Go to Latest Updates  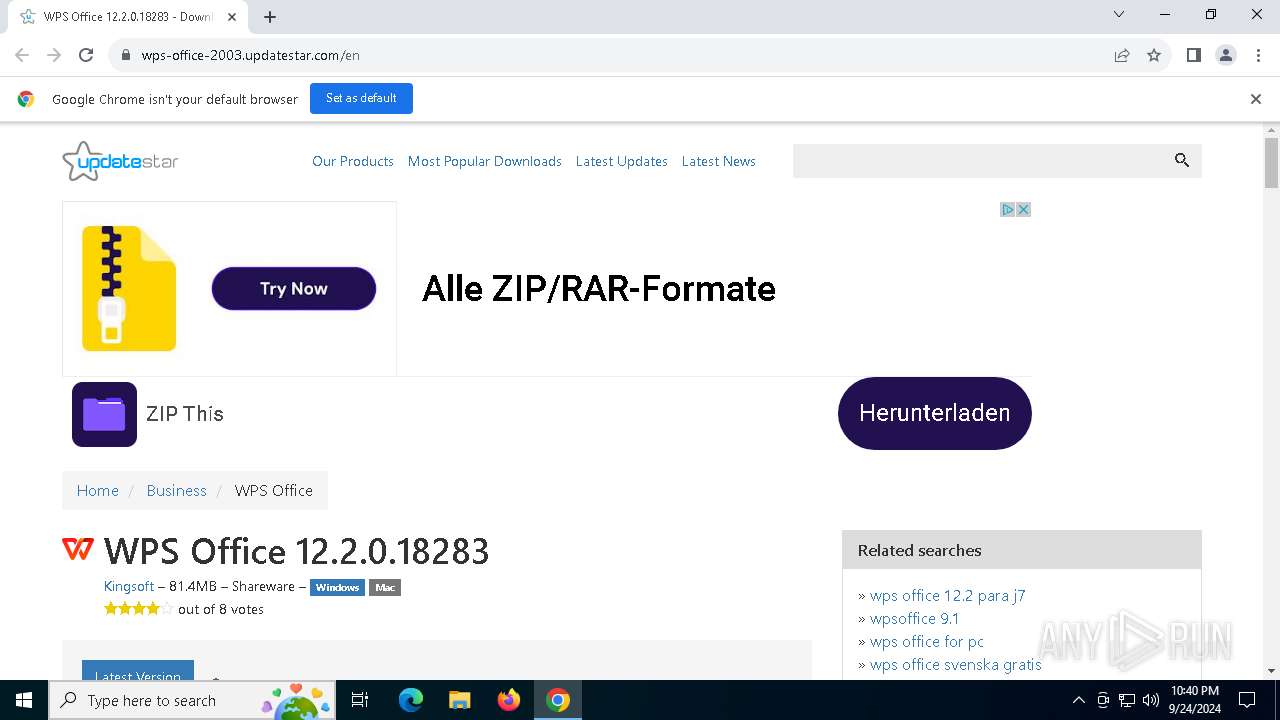pos(622,161)
